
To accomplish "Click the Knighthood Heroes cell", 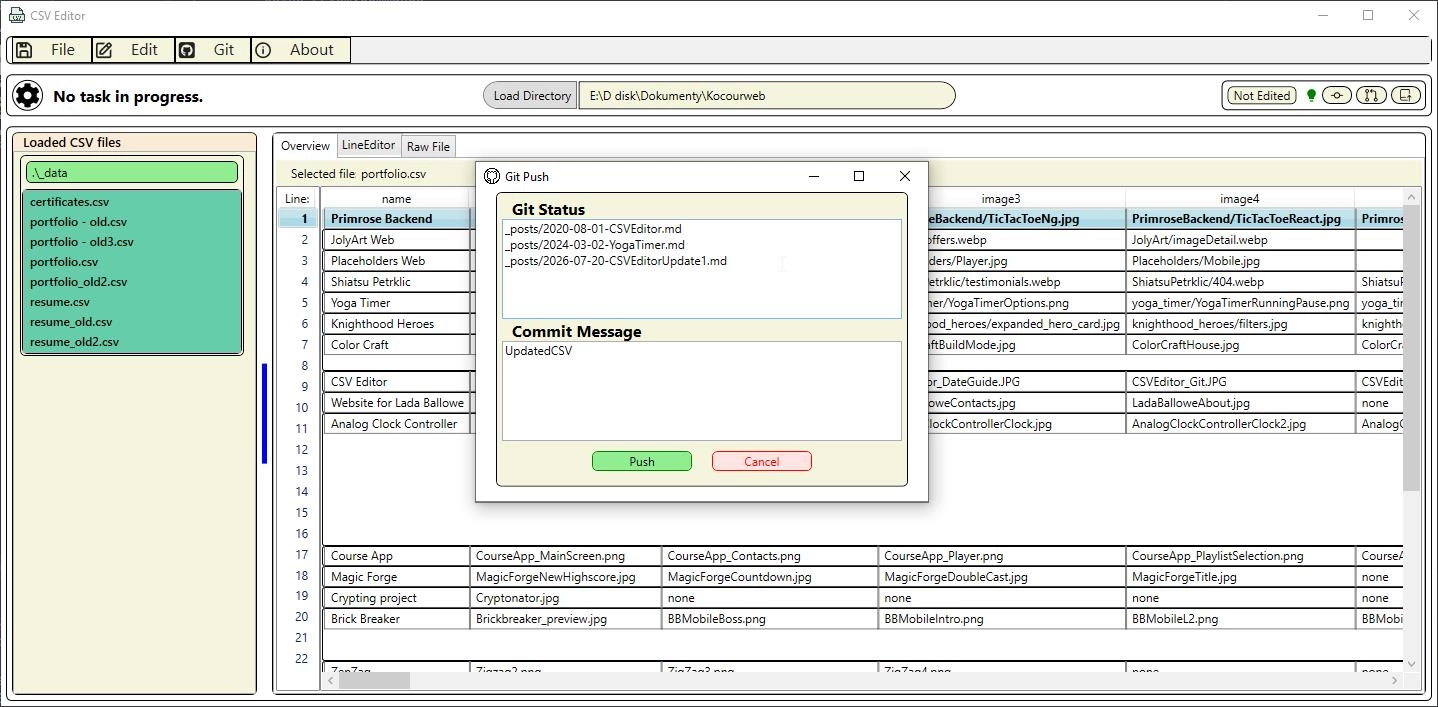I will (x=397, y=324).
